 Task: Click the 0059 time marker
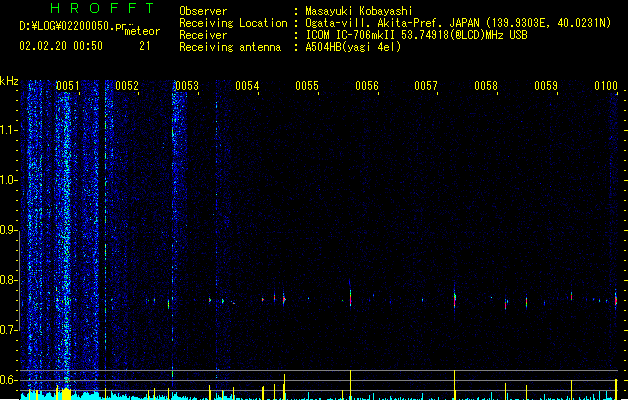click(546, 86)
